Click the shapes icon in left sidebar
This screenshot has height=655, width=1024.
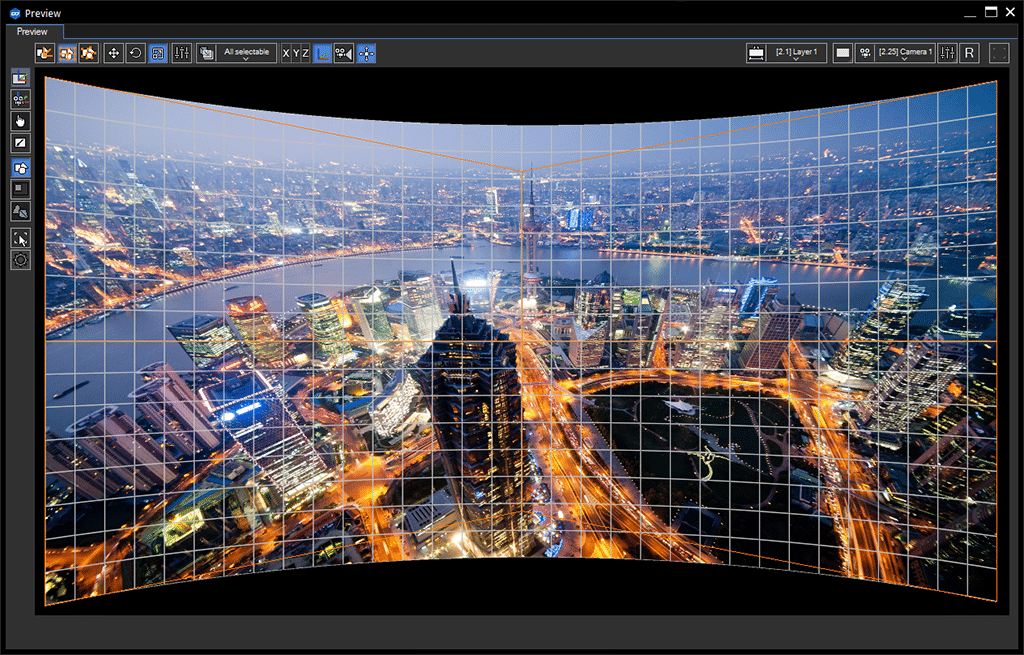(20, 167)
